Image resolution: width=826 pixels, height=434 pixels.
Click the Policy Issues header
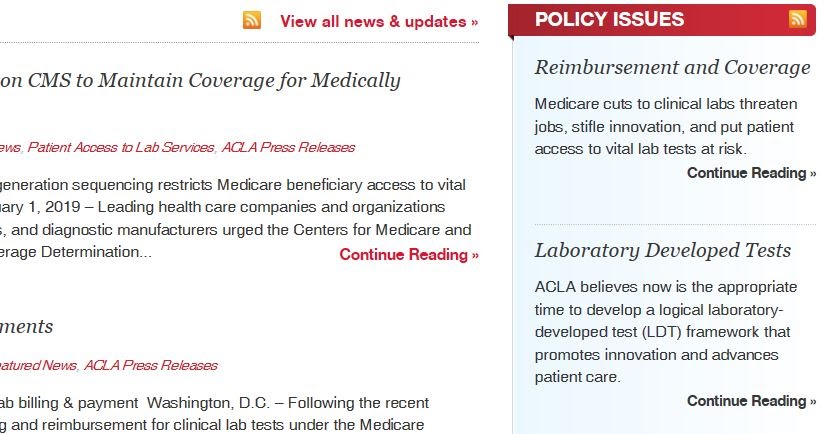[x=610, y=19]
